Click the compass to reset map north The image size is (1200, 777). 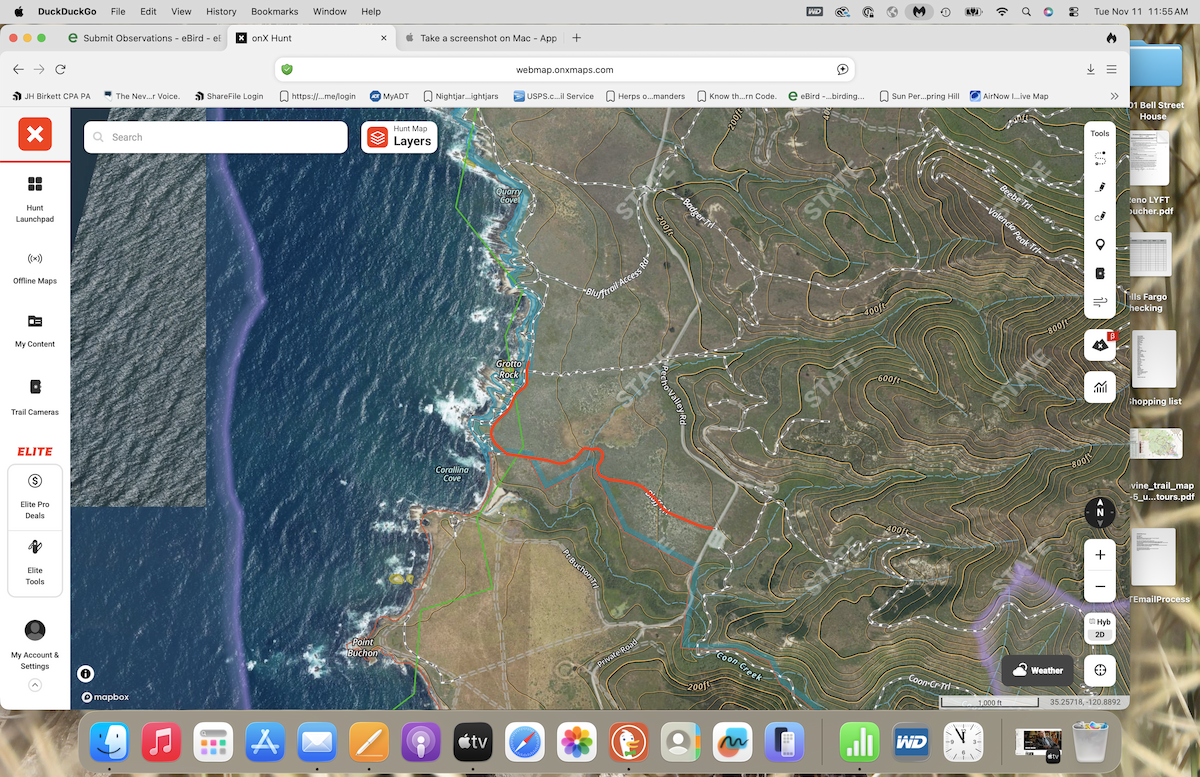point(1099,512)
